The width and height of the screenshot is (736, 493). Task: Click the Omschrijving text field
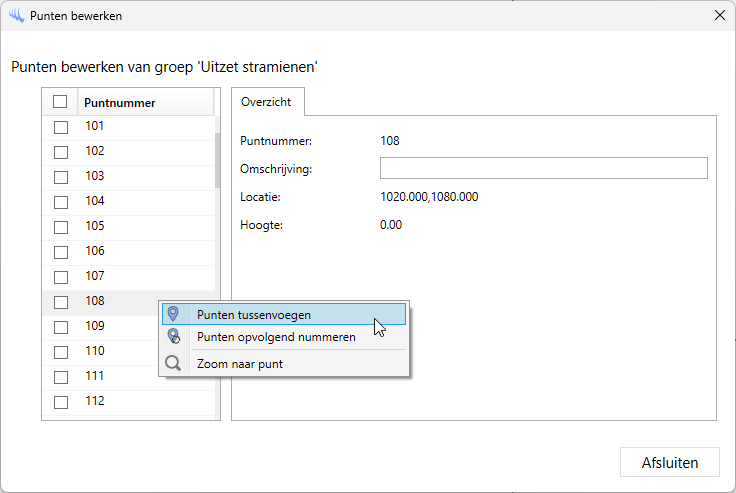coord(543,168)
